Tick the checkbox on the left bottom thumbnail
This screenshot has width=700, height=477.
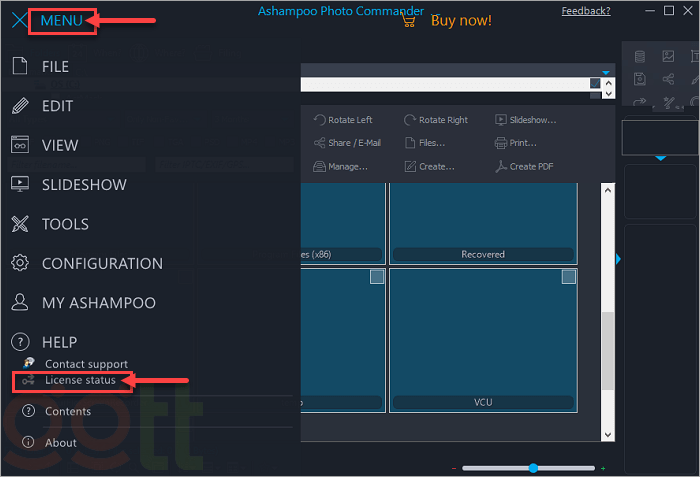pyautogui.click(x=377, y=277)
